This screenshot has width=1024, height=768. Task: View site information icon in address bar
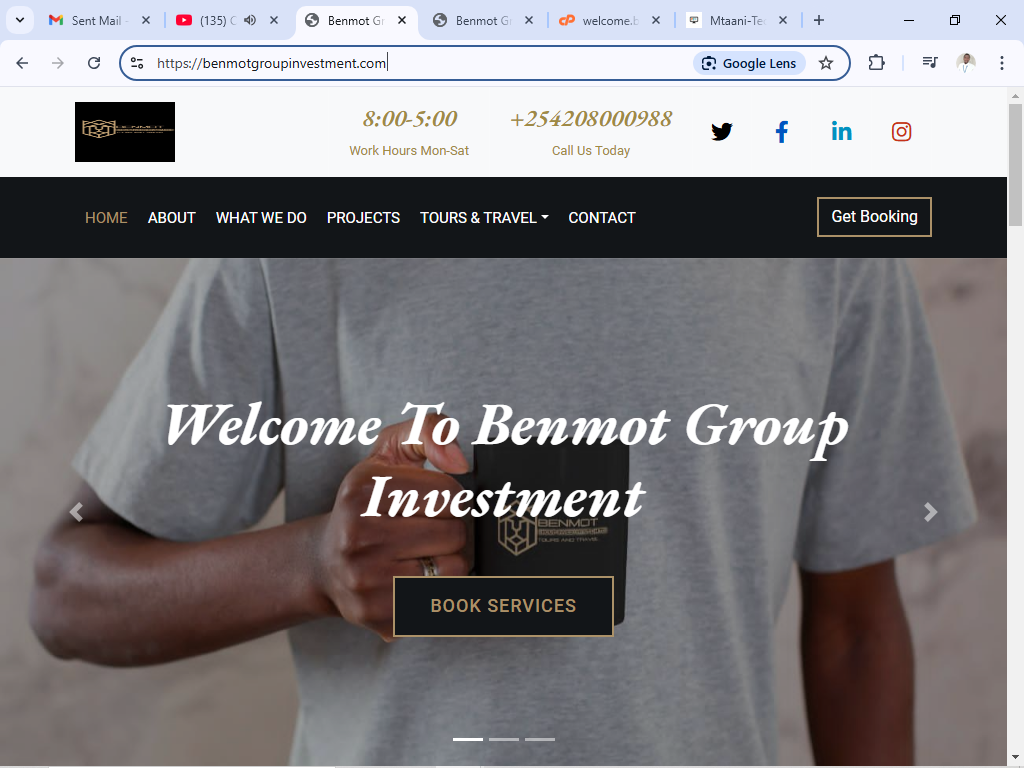[x=137, y=63]
